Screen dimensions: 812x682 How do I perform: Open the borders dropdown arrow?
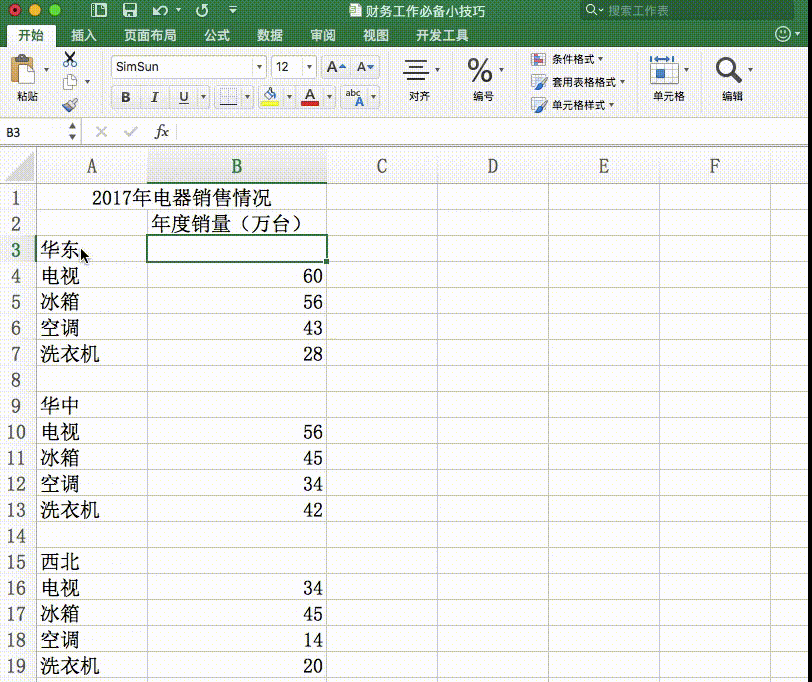(x=247, y=97)
